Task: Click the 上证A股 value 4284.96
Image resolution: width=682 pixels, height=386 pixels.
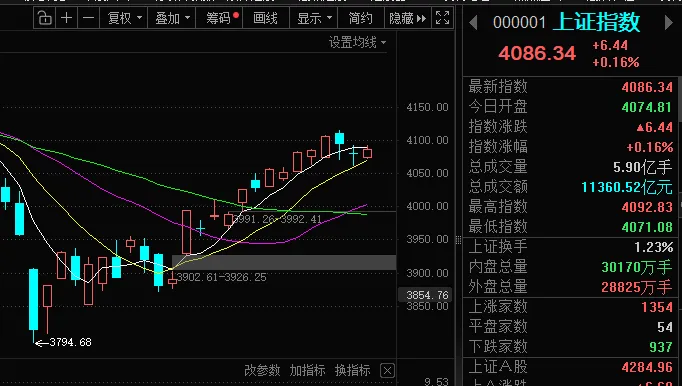Action: click(x=647, y=367)
